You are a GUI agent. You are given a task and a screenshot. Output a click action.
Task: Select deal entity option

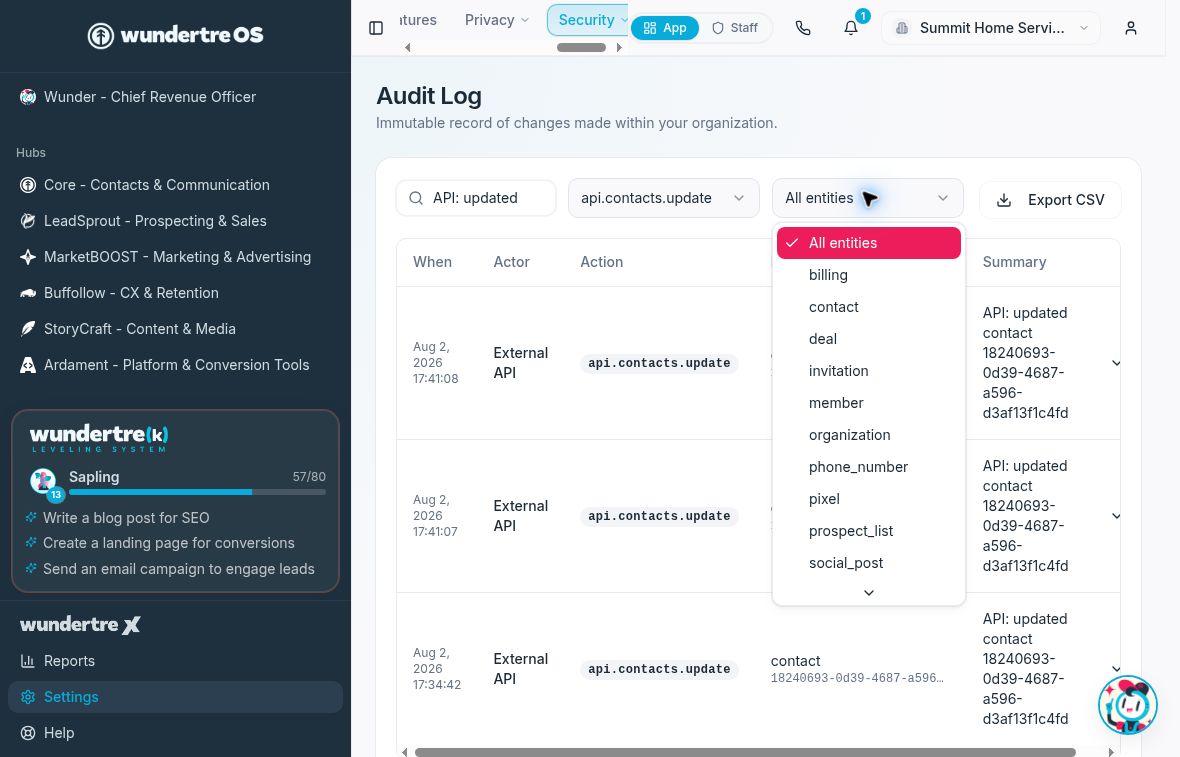868,339
